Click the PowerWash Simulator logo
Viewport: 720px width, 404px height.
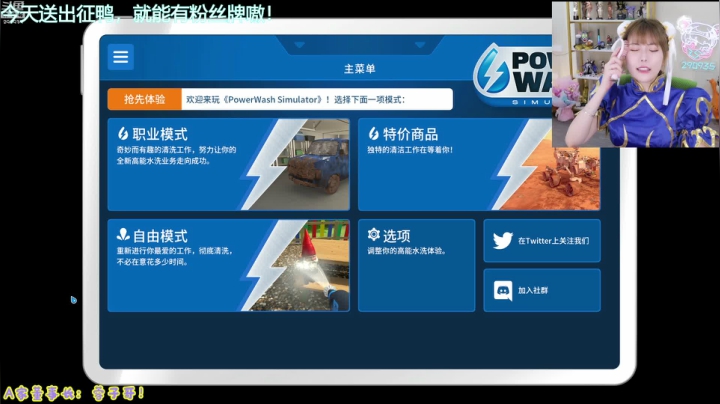click(513, 75)
